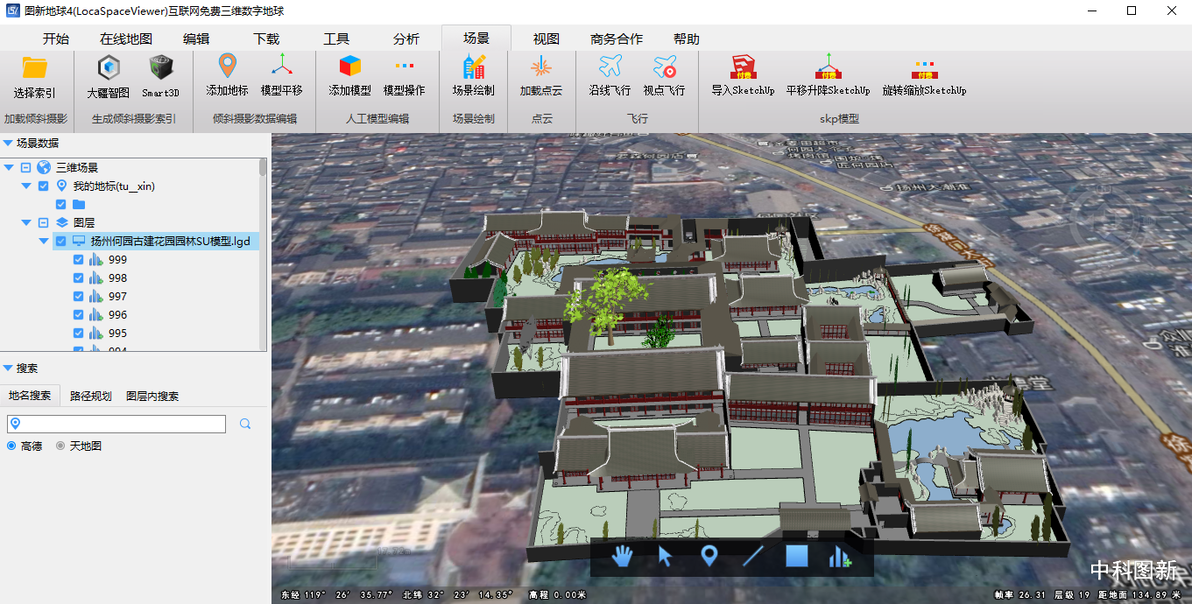Toggle checkbox beside the blue folder
The width and height of the screenshot is (1192, 604).
pos(61,204)
